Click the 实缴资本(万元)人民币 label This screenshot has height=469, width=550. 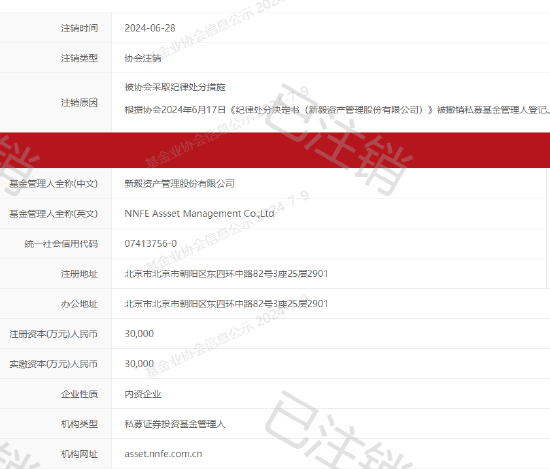click(53, 364)
